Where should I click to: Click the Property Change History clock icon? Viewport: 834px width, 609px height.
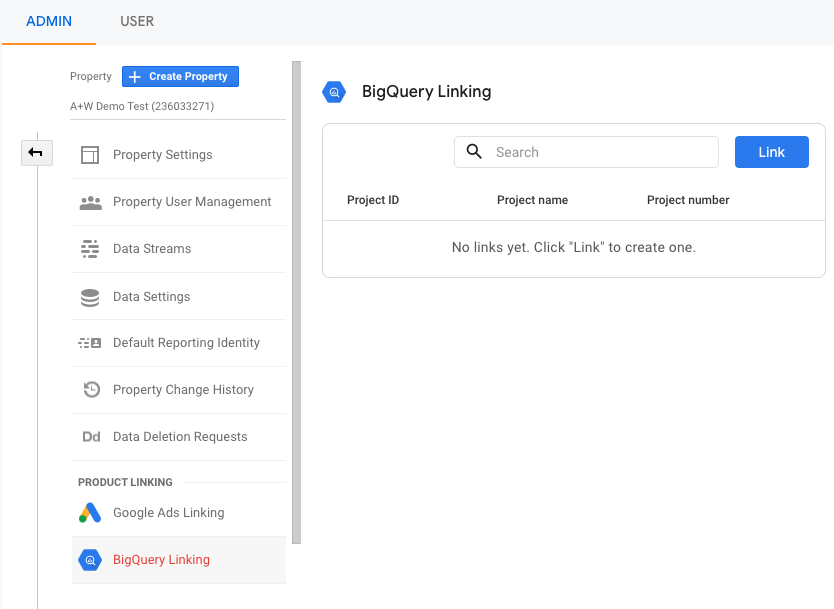click(91, 390)
